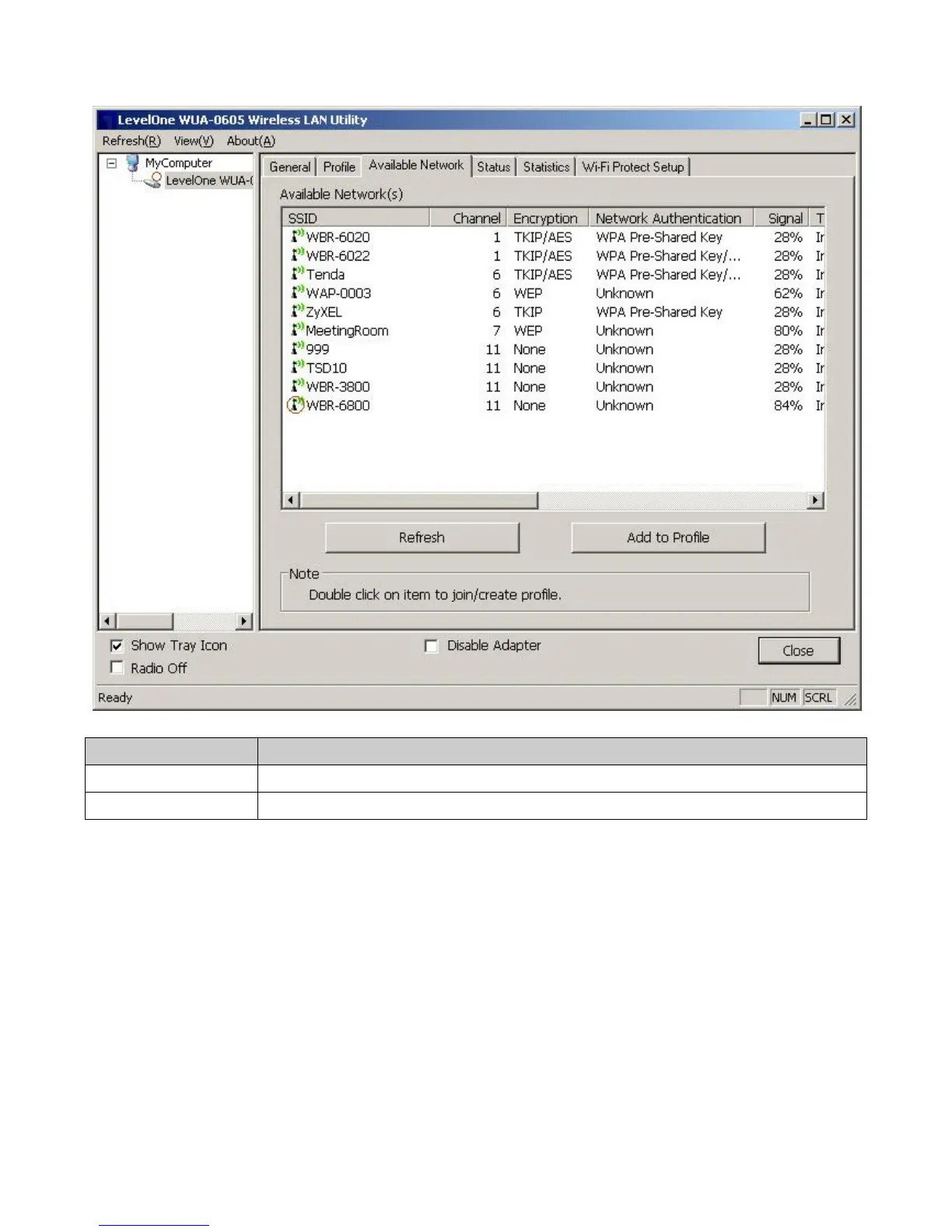Image resolution: width=952 pixels, height=1232 pixels.
Task: Select the TSD10 network row
Action: click(553, 367)
